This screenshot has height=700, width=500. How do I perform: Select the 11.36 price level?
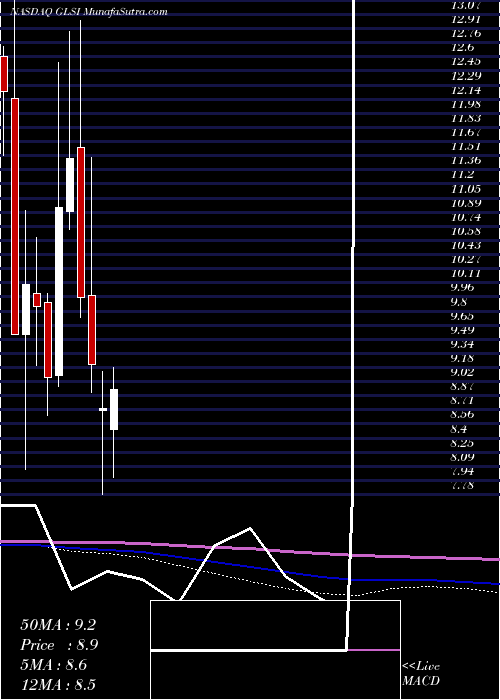pos(466,161)
